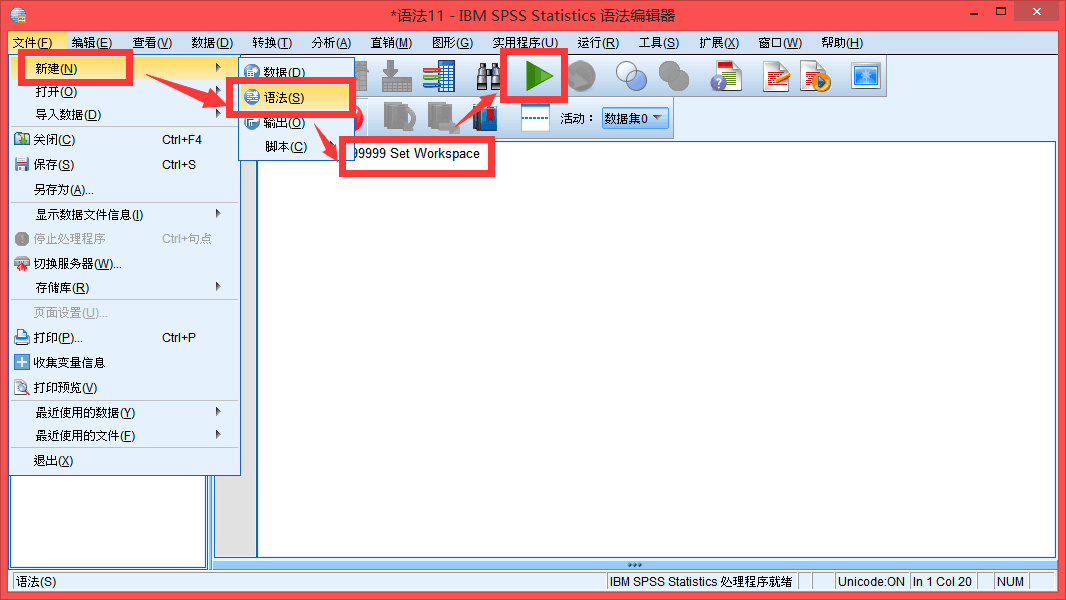The height and width of the screenshot is (600, 1066).
Task: Open the 工具(S) menu
Action: click(x=659, y=43)
